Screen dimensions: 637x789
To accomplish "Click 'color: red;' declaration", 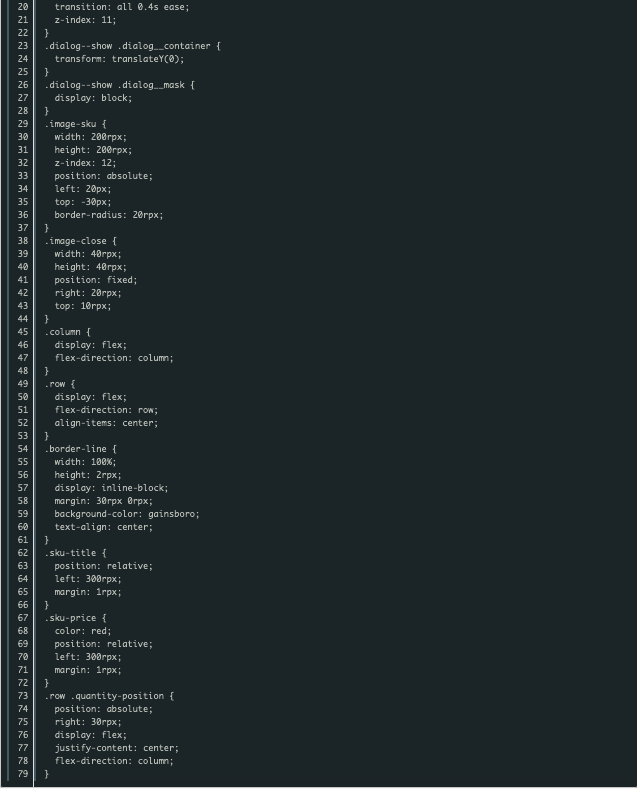I will [83, 631].
